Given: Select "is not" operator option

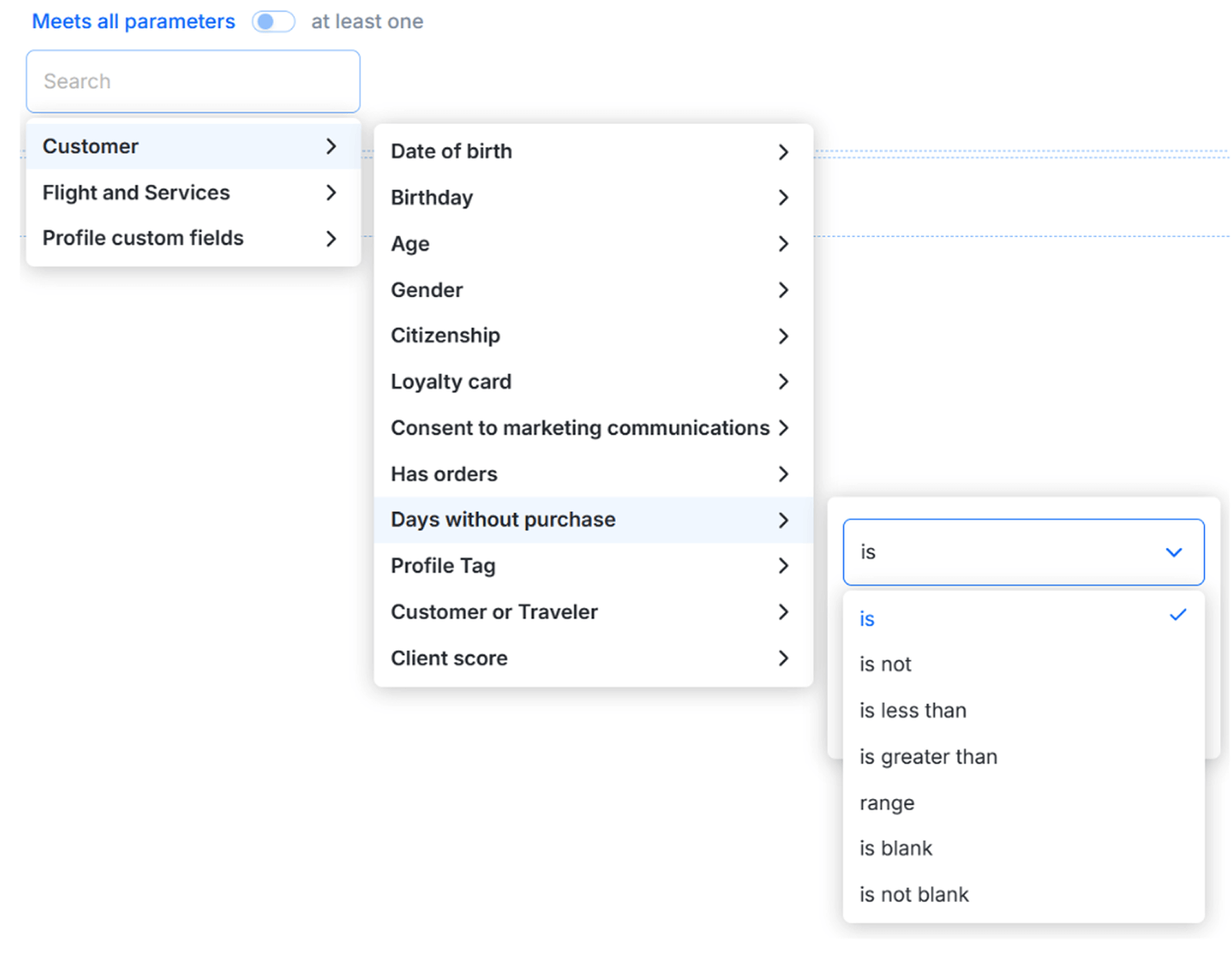Looking at the screenshot, I should click(x=885, y=664).
